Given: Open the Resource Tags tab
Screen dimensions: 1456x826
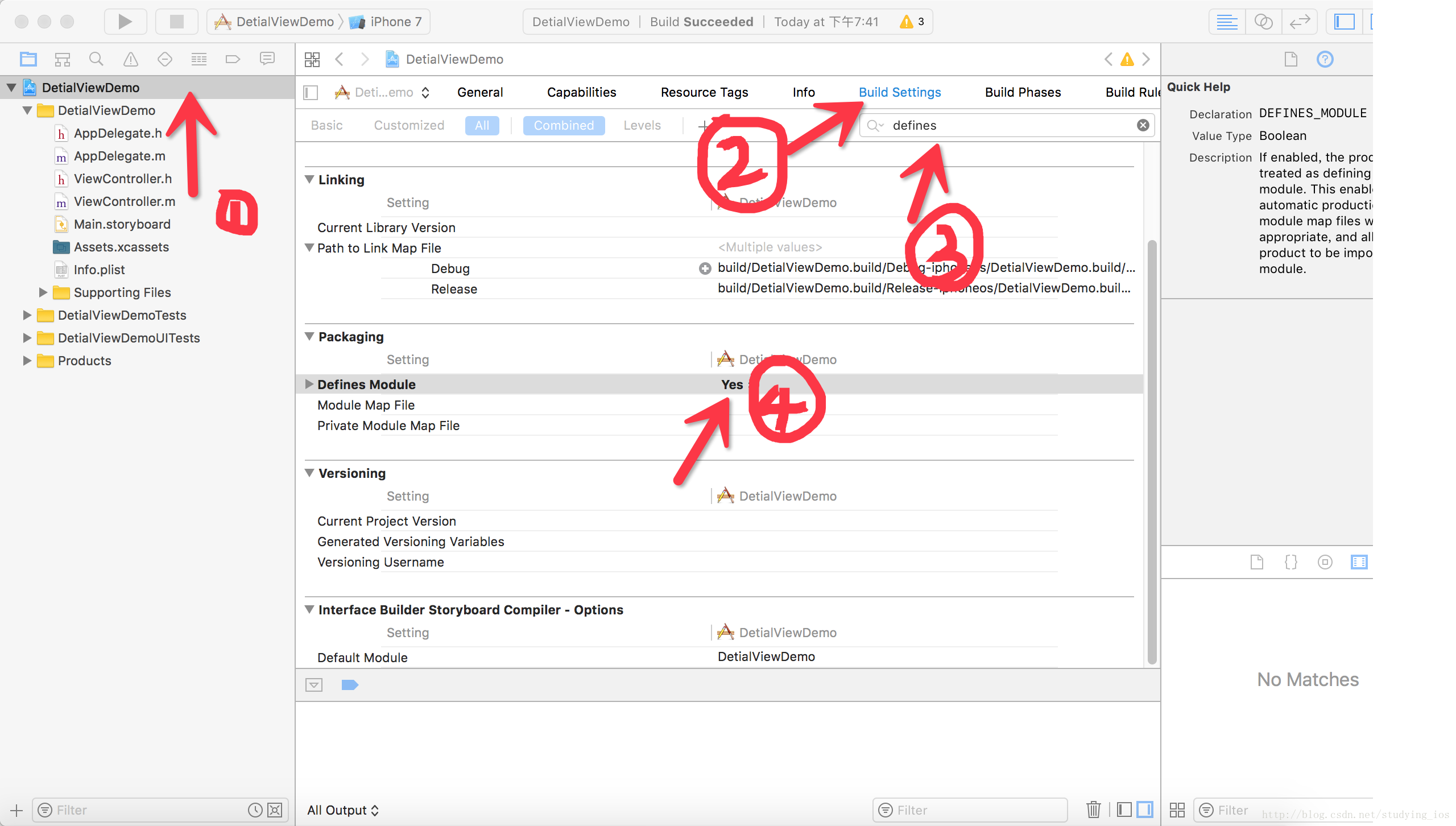Looking at the screenshot, I should pyautogui.click(x=704, y=92).
